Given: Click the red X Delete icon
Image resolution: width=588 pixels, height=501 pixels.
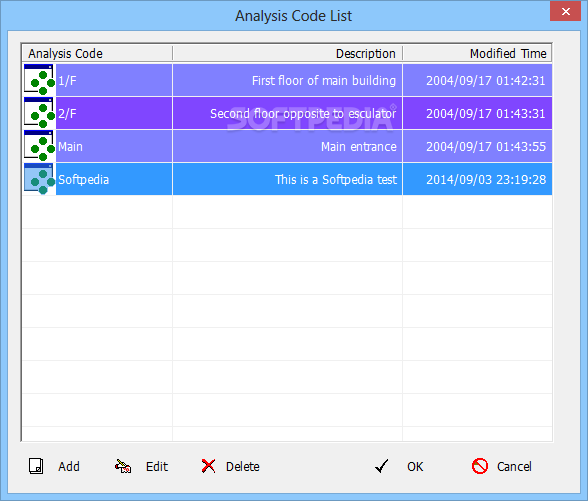Looking at the screenshot, I should point(208,466).
